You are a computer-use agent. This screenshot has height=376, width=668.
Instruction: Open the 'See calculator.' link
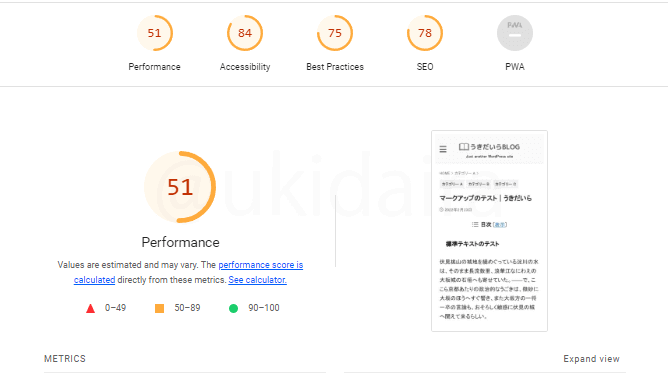pyautogui.click(x=257, y=280)
